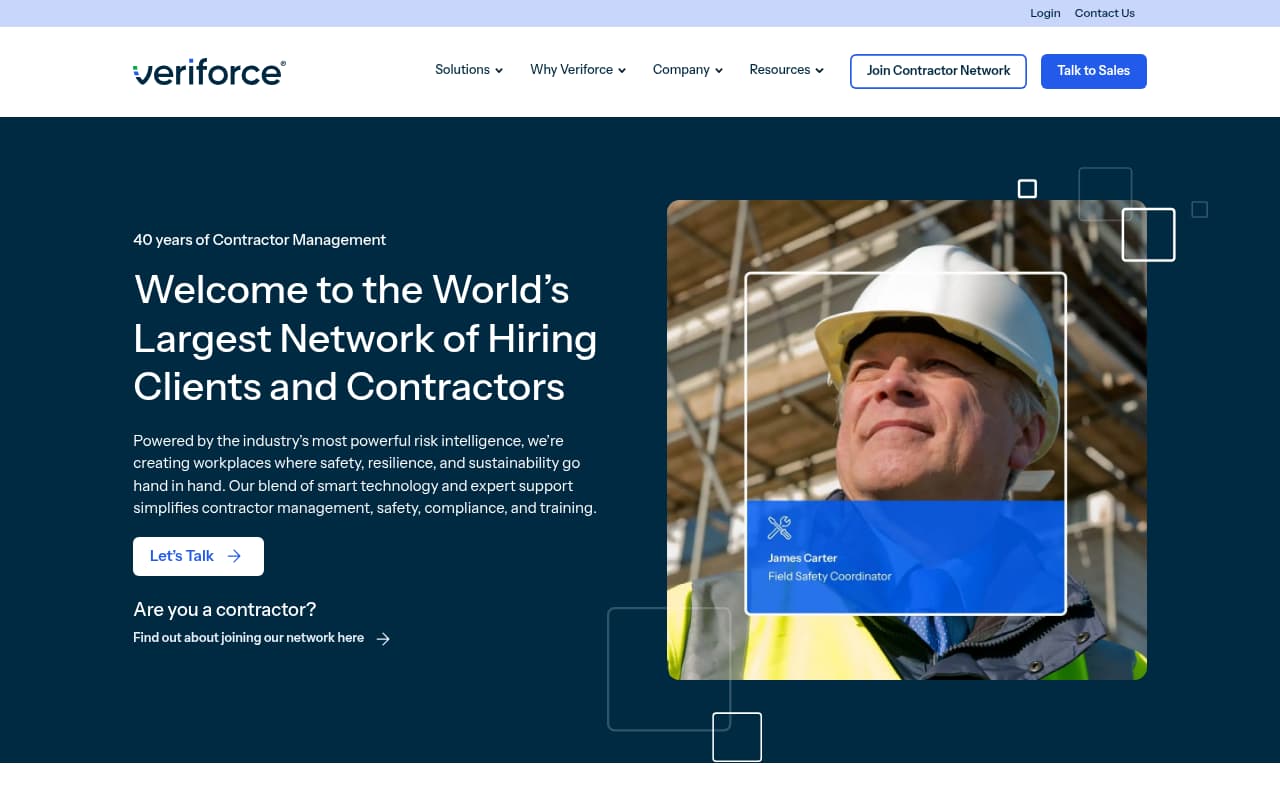Open Contact Us from the top bar

1104,13
